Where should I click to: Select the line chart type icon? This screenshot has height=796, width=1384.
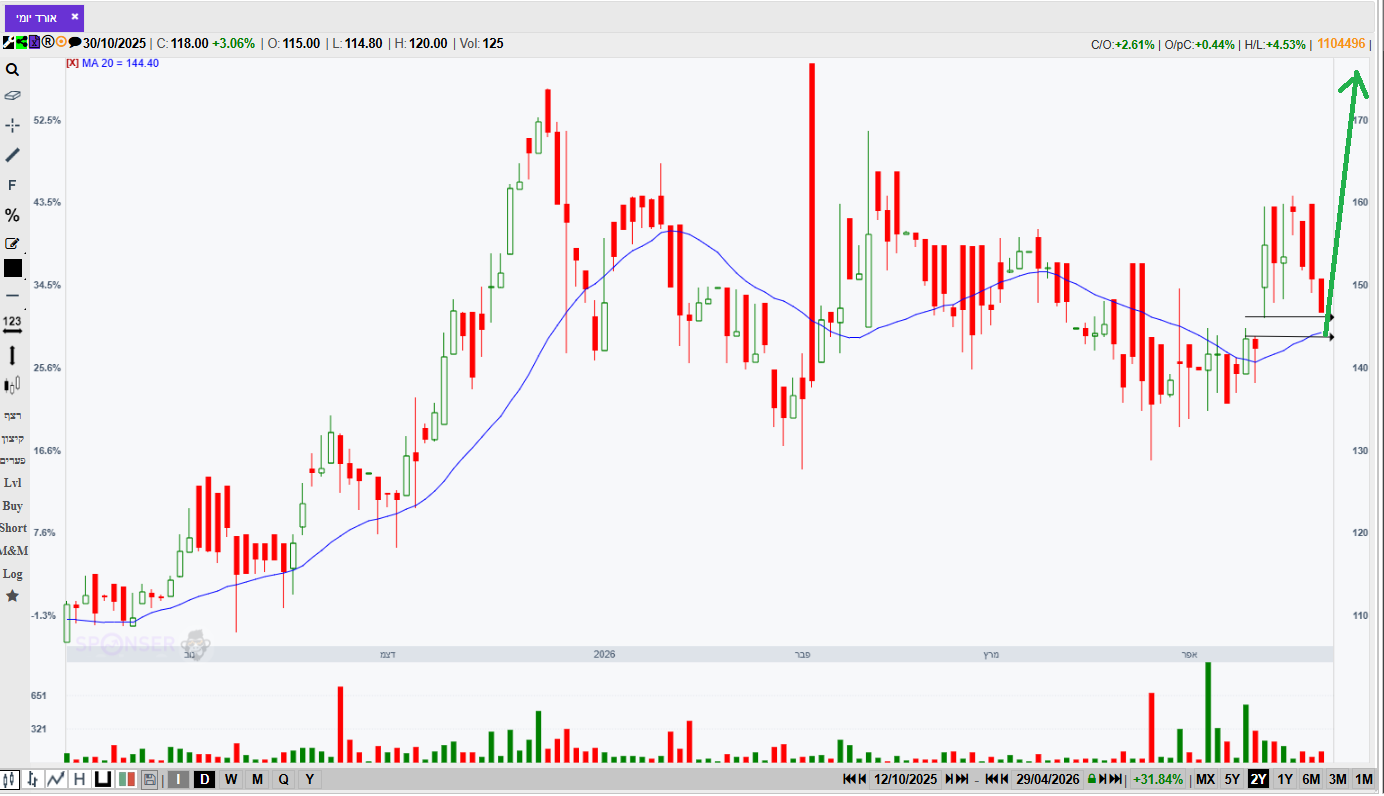(56, 779)
